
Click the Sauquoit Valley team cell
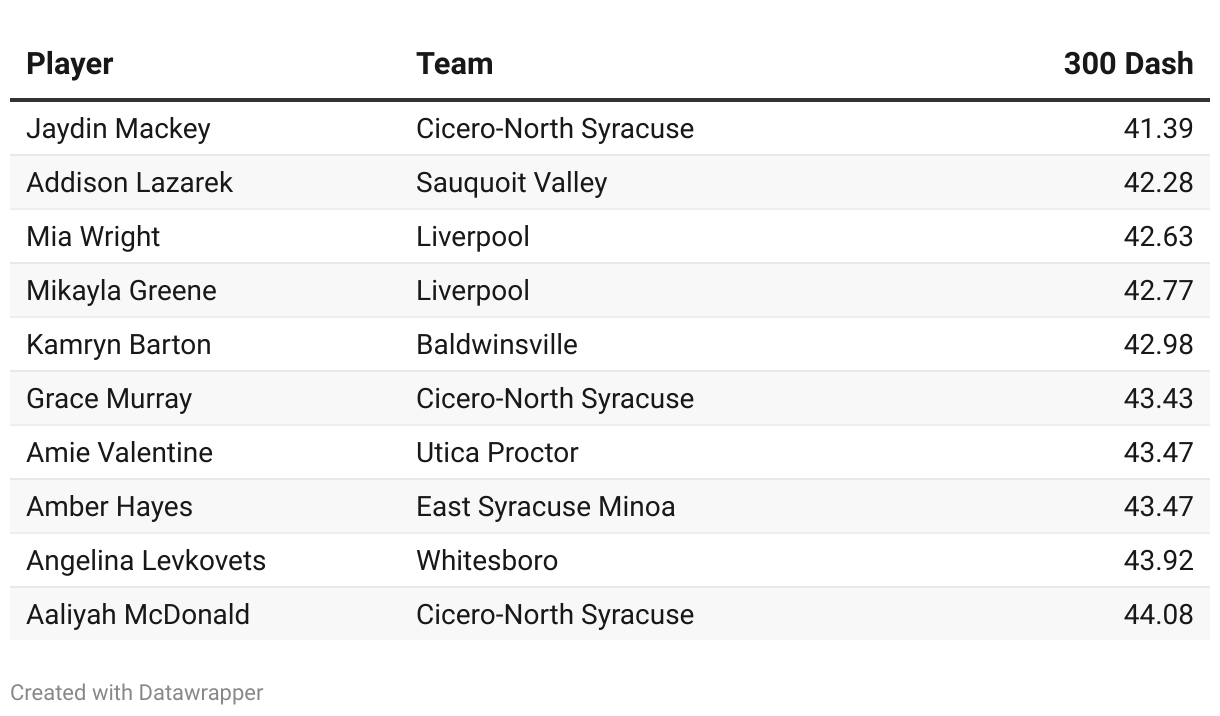point(511,183)
